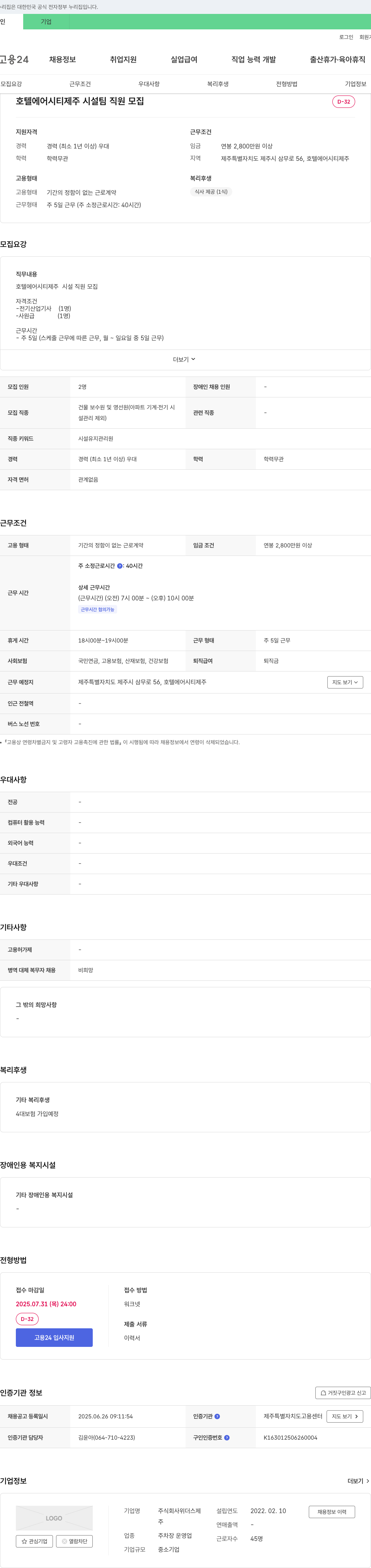Click keyword 시설유지관리원

[95, 439]
